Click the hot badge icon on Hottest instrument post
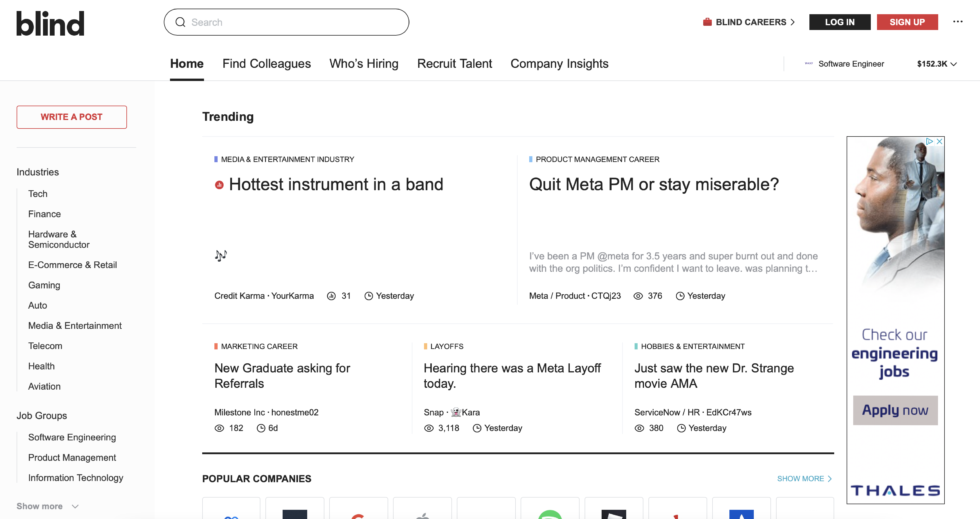This screenshot has width=980, height=519. 219,185
